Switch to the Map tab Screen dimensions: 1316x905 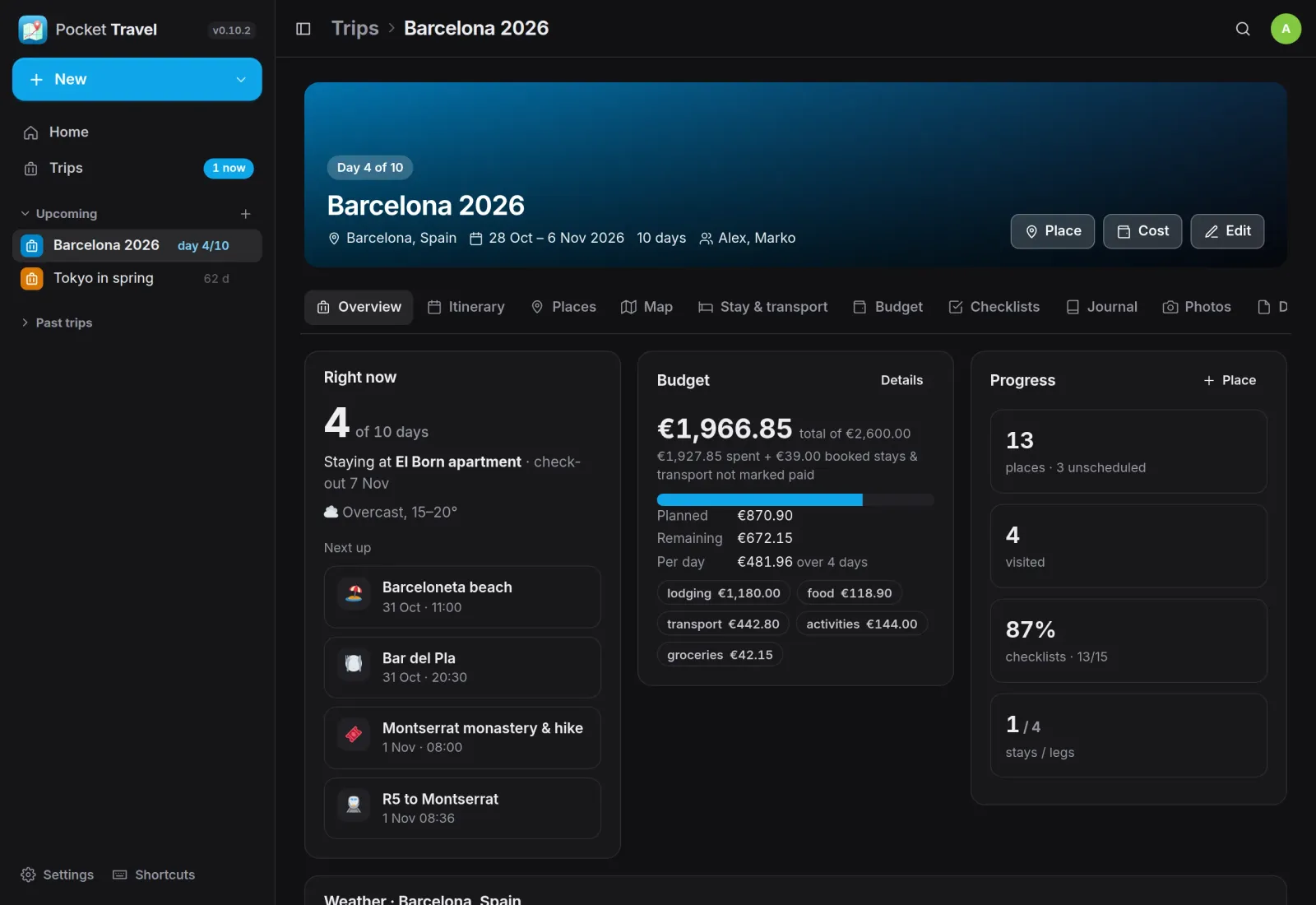pyautogui.click(x=646, y=307)
